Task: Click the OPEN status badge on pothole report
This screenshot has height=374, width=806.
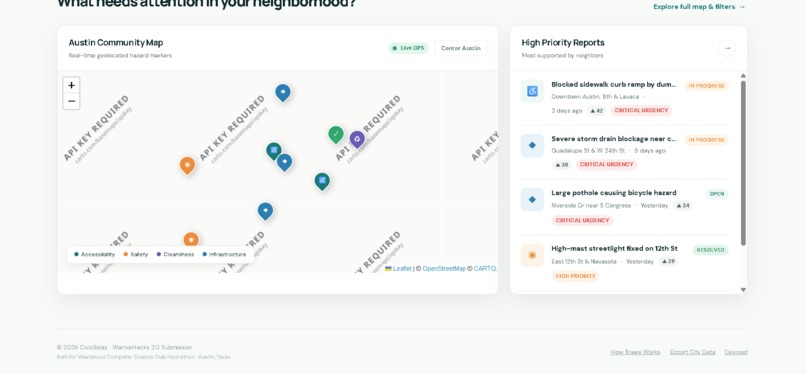Action: [717, 194]
